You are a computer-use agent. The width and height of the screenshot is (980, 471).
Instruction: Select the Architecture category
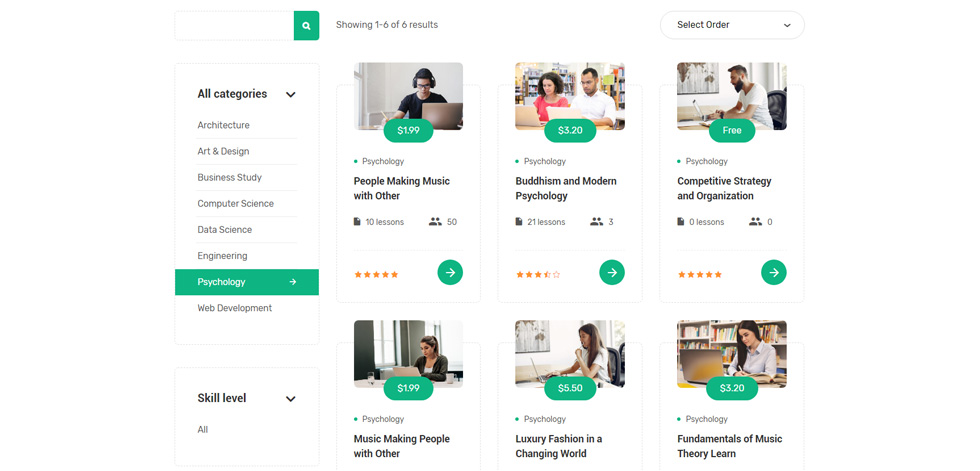pos(223,125)
